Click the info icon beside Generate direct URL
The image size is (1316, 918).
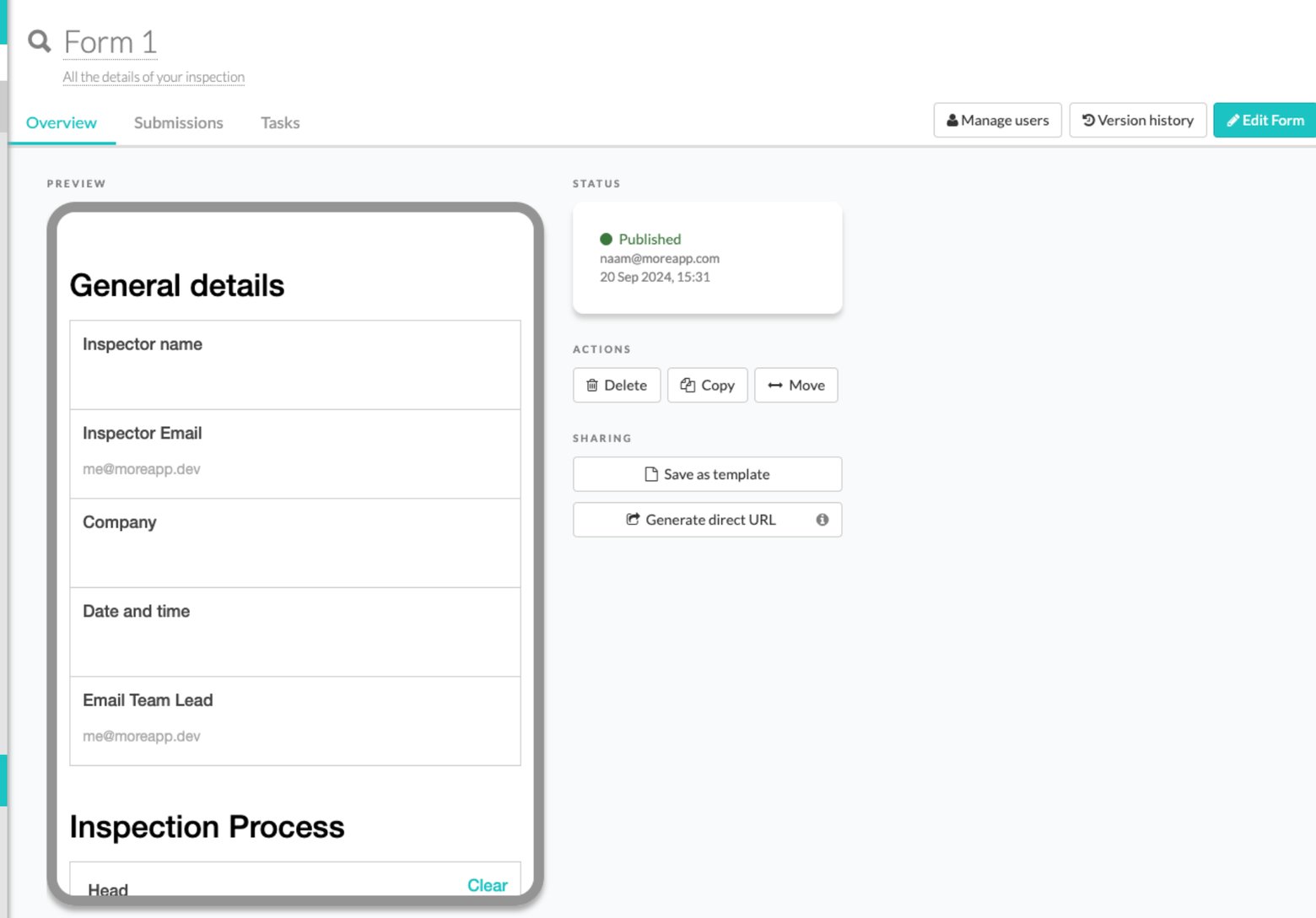[x=822, y=520]
